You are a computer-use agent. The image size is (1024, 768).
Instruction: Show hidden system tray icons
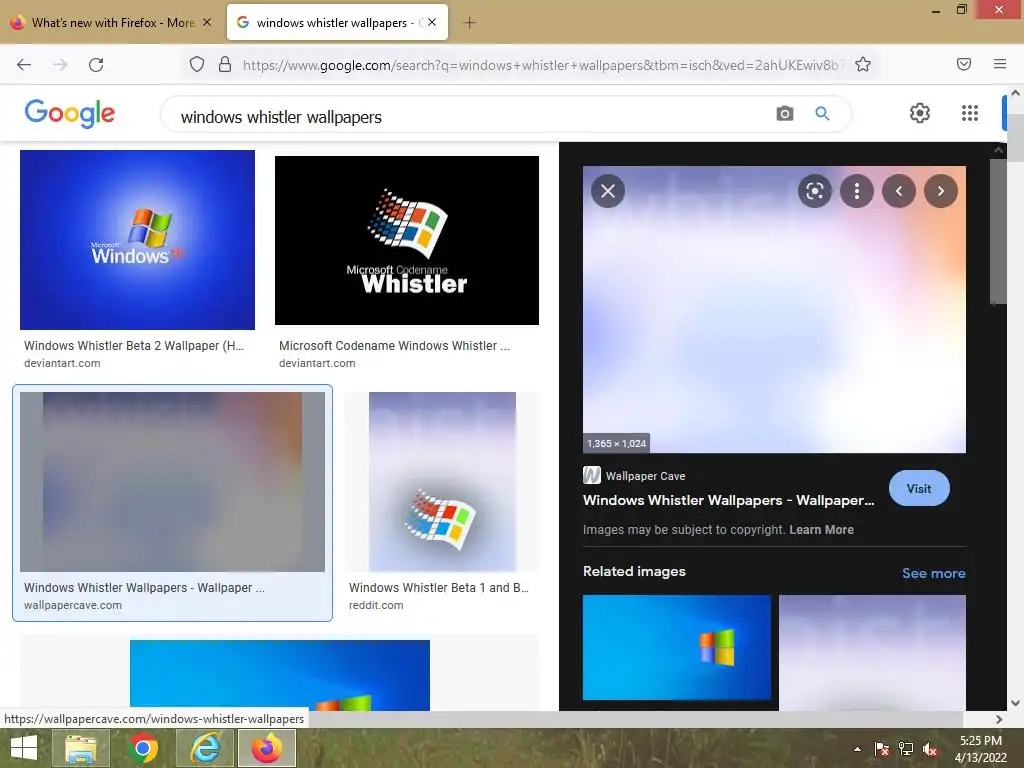tap(857, 750)
